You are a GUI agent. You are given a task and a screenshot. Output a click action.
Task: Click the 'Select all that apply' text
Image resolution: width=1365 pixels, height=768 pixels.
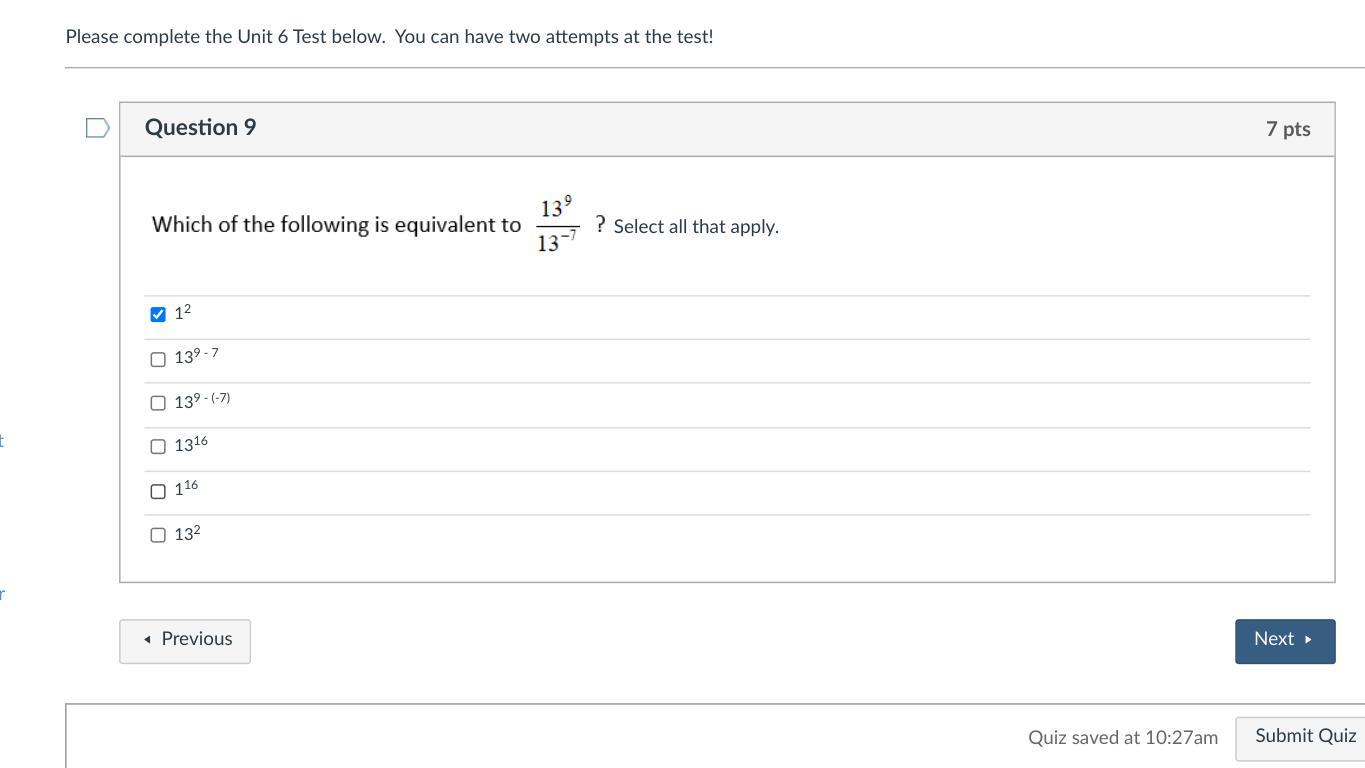pos(696,227)
